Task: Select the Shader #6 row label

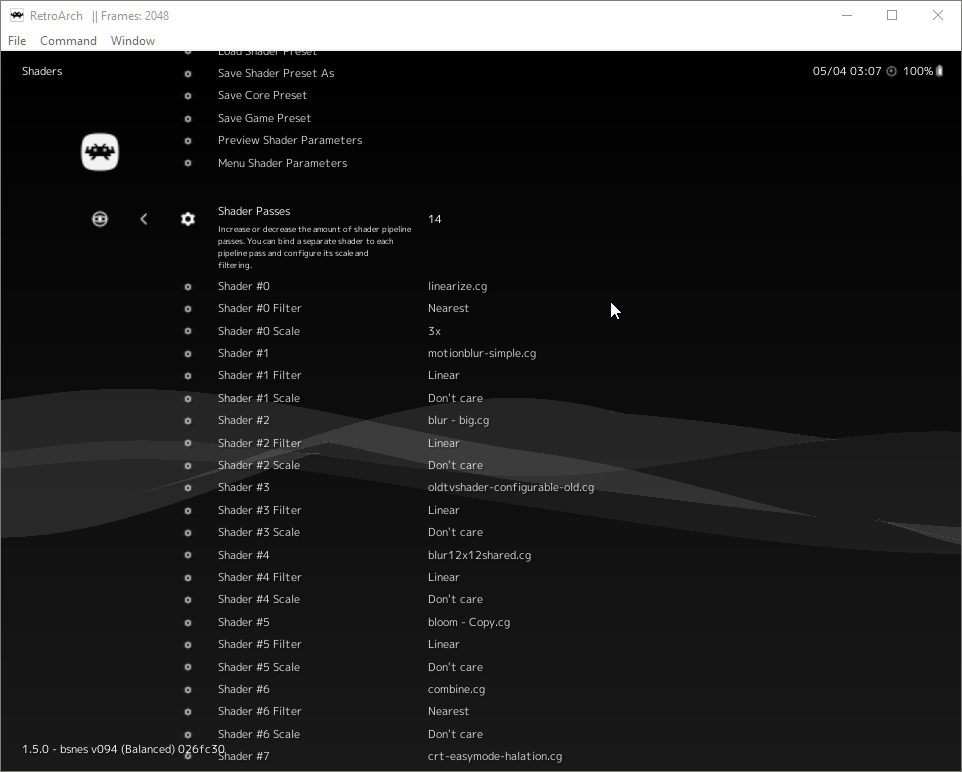Action: [244, 689]
